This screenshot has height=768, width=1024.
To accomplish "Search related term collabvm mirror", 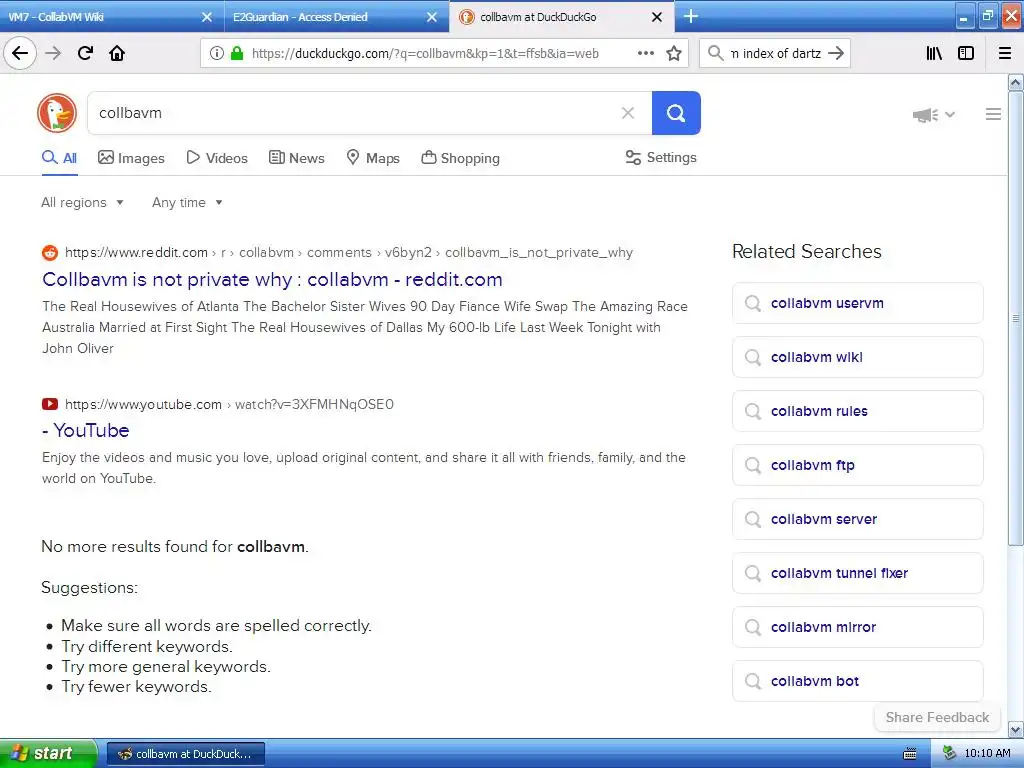I will pyautogui.click(x=857, y=627).
